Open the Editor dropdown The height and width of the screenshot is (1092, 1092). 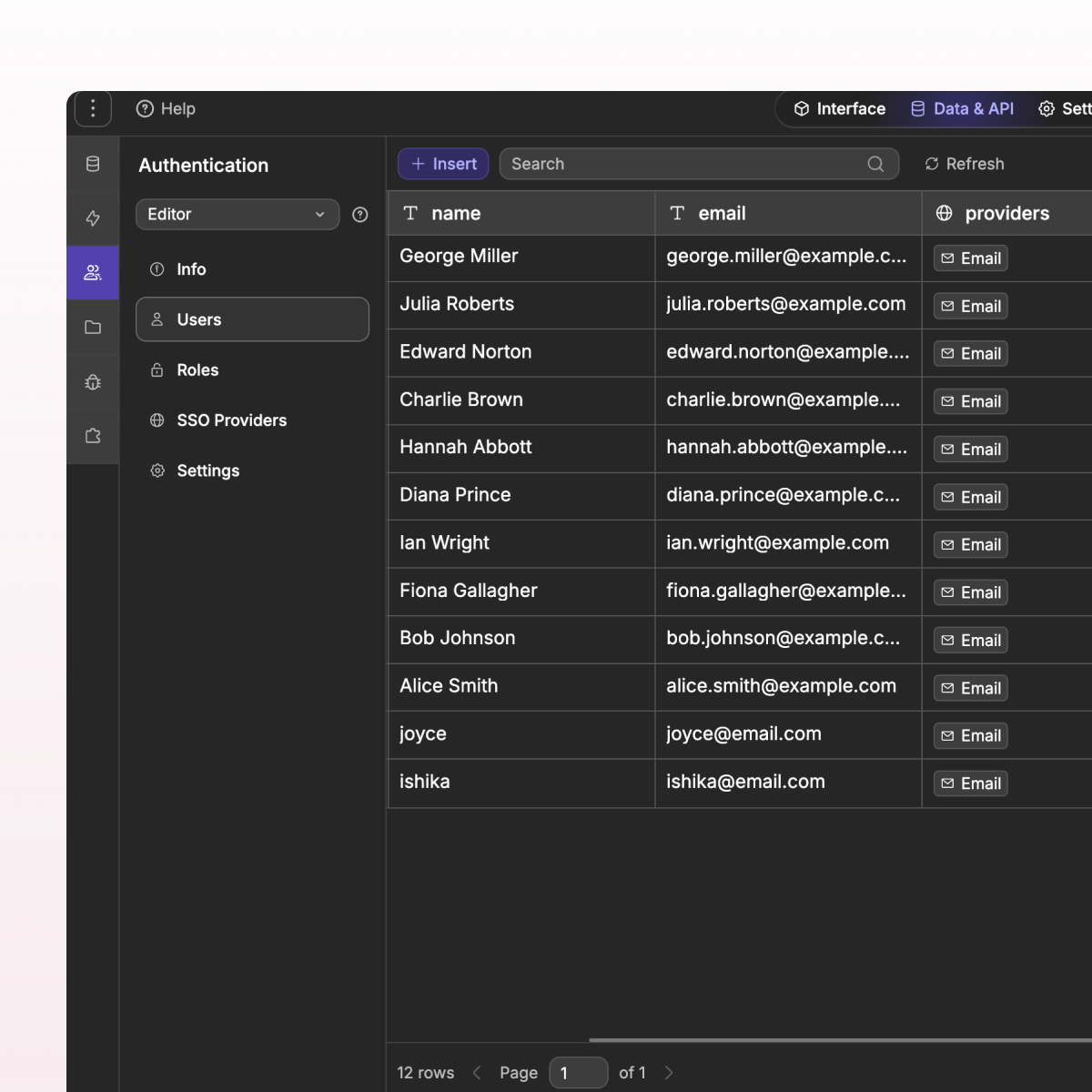237,214
